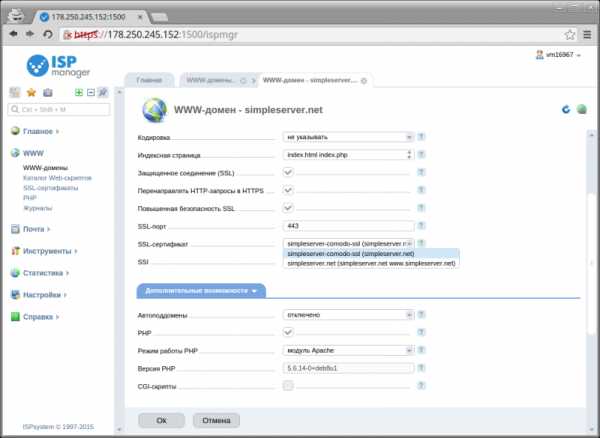Toggle Повышенная безопасность SSL checkbox
The width and height of the screenshot is (600, 438).
[288, 208]
